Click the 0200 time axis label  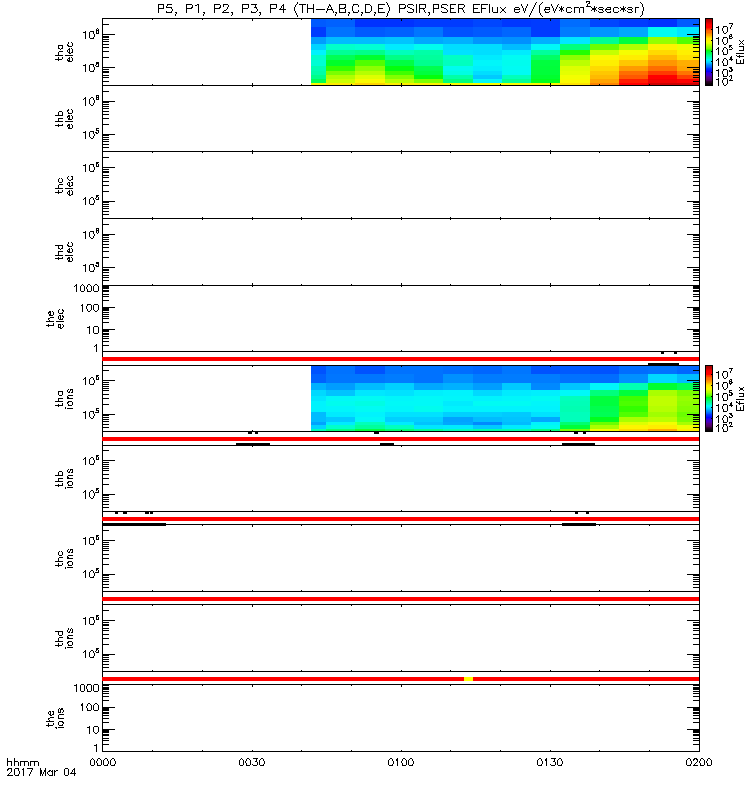coord(699,762)
